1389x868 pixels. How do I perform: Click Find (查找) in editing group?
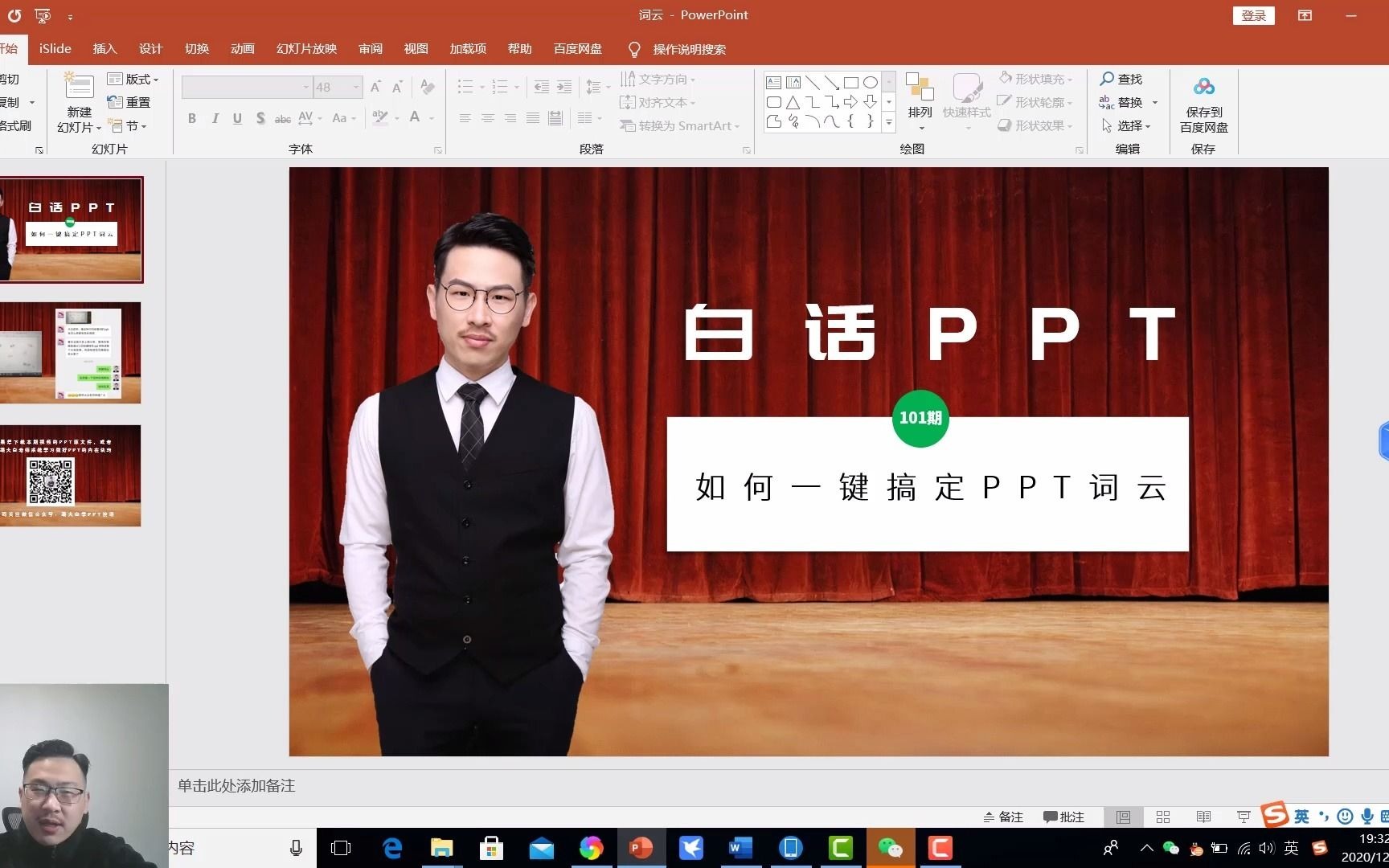click(x=1121, y=79)
